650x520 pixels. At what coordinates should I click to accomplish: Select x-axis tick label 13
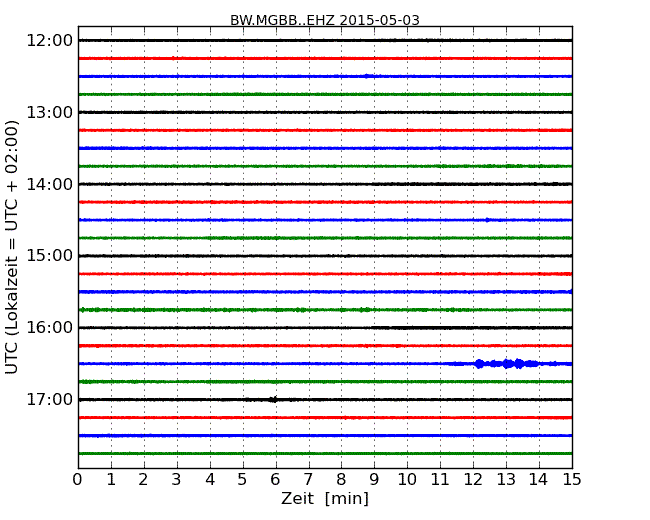click(506, 480)
